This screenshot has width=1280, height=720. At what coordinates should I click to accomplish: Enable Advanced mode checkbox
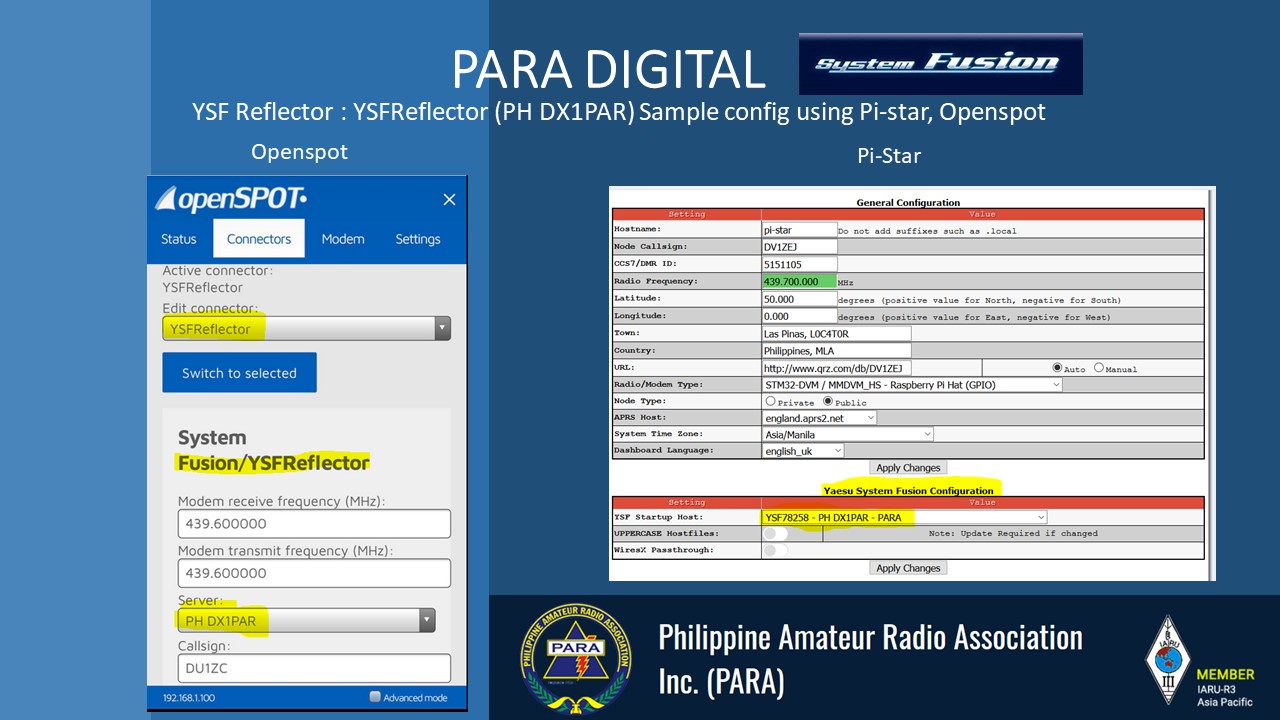pyautogui.click(x=375, y=697)
